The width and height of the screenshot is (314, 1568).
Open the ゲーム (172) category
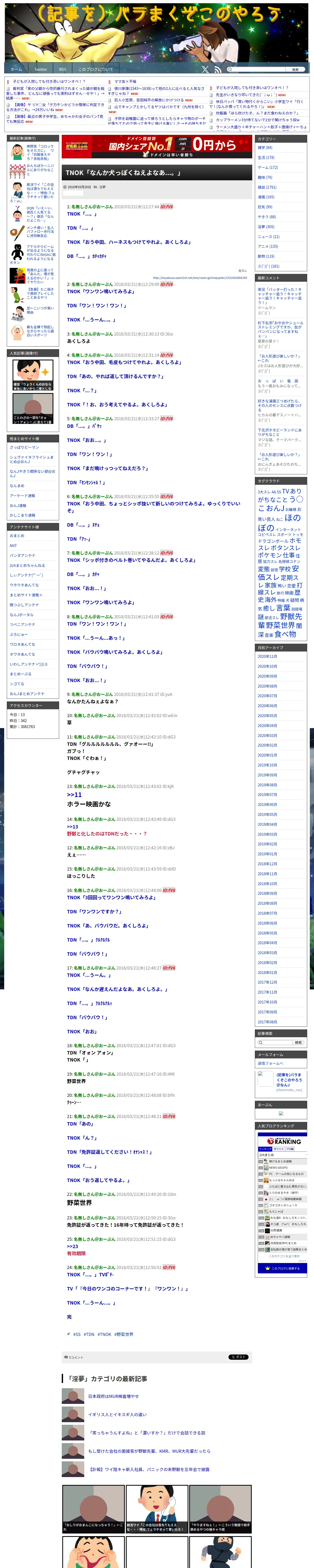[267, 168]
